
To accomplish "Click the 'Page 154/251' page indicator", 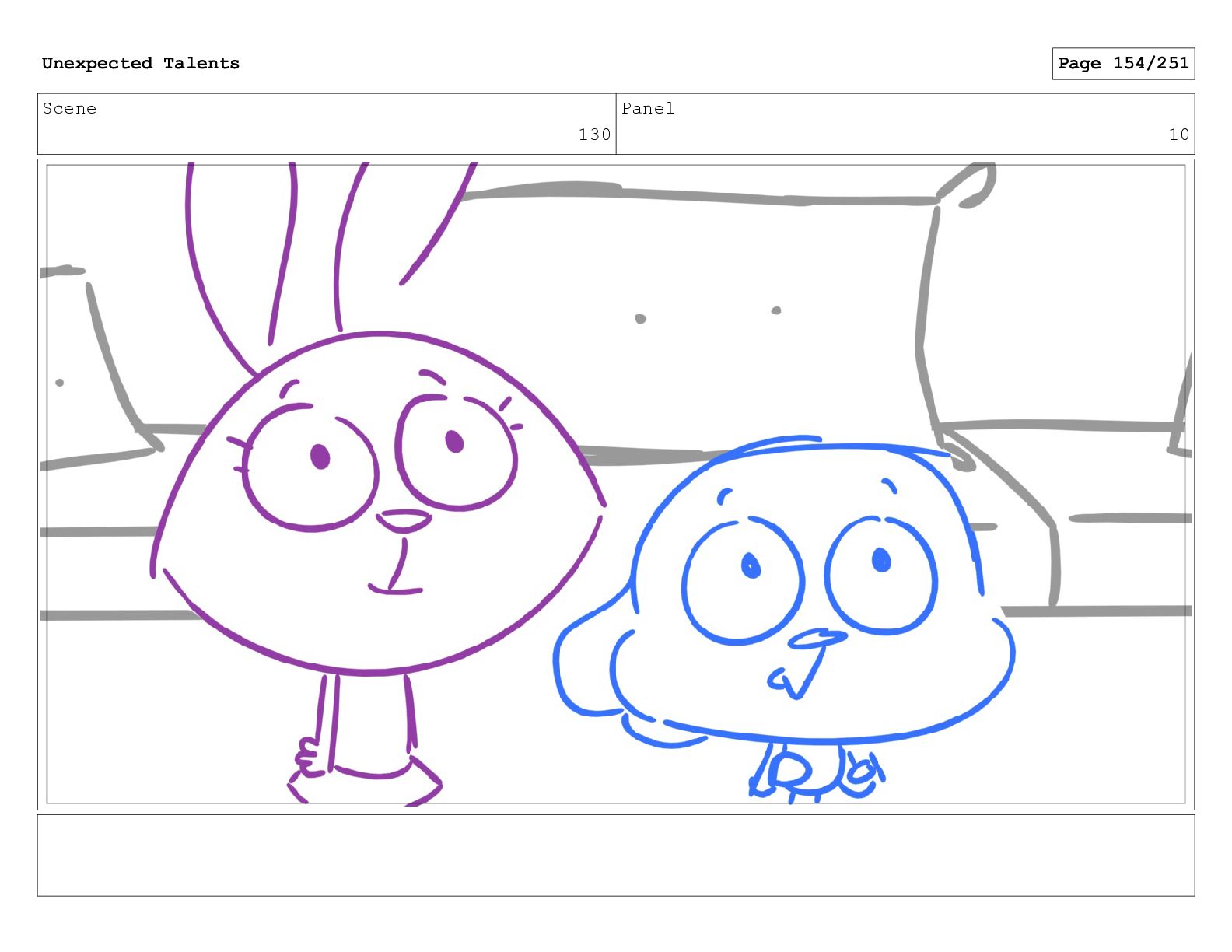I will [1123, 64].
